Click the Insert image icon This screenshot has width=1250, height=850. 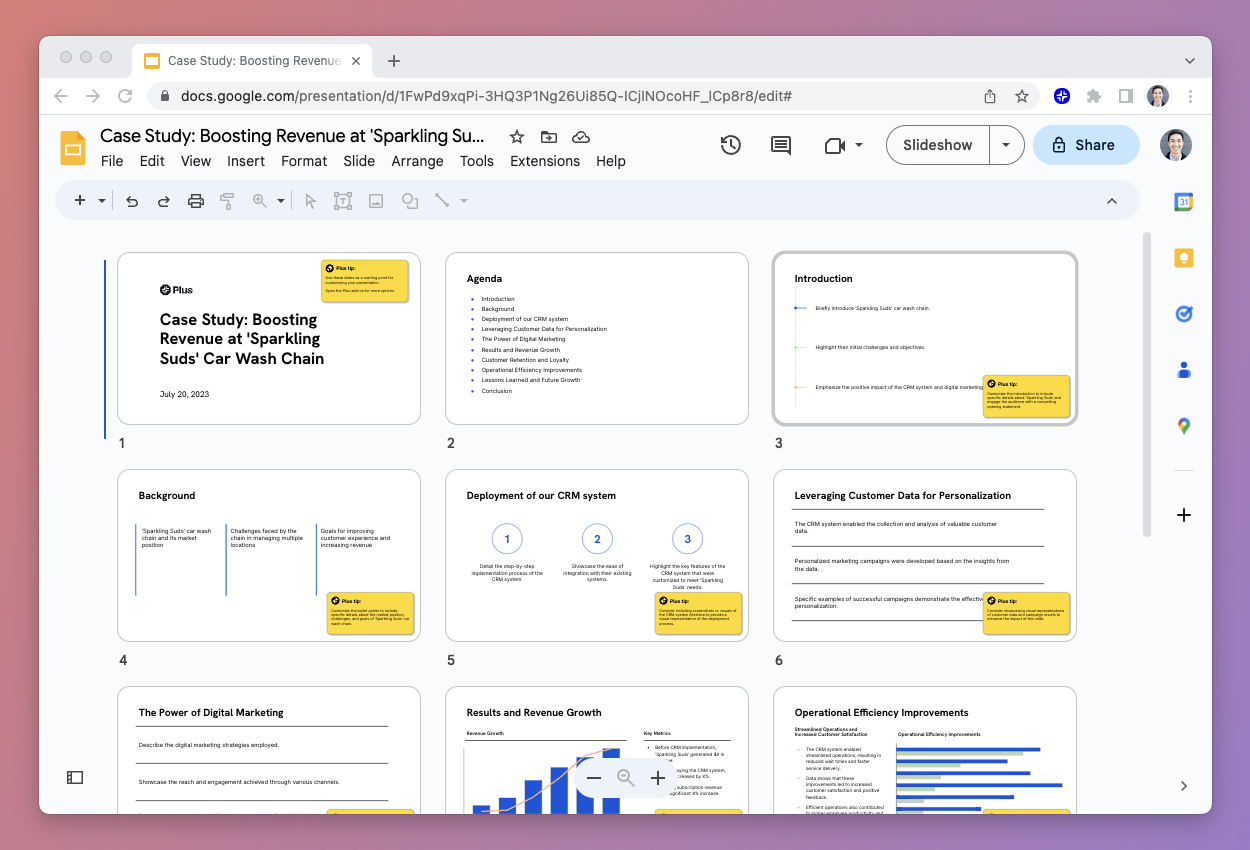point(375,200)
